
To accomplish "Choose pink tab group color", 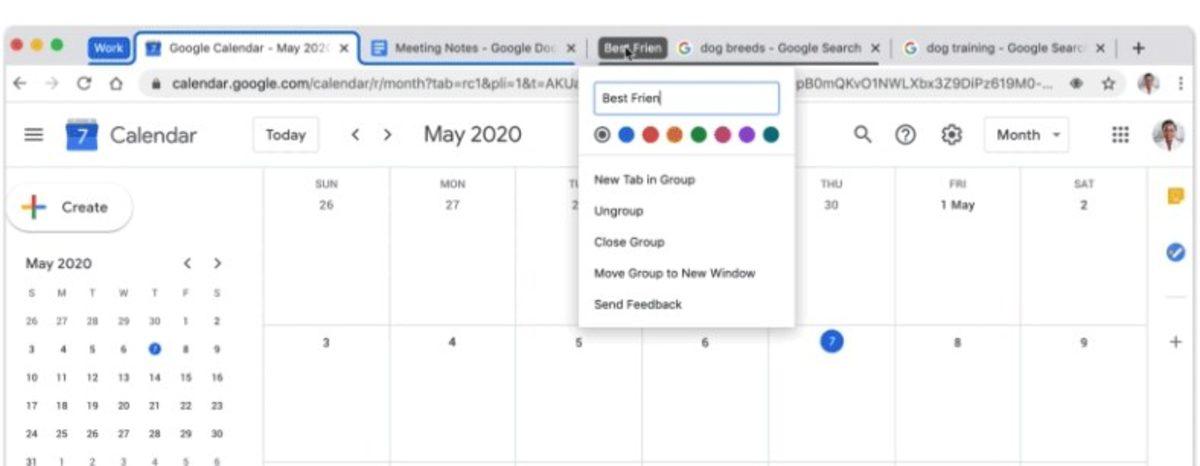I will [722, 135].
